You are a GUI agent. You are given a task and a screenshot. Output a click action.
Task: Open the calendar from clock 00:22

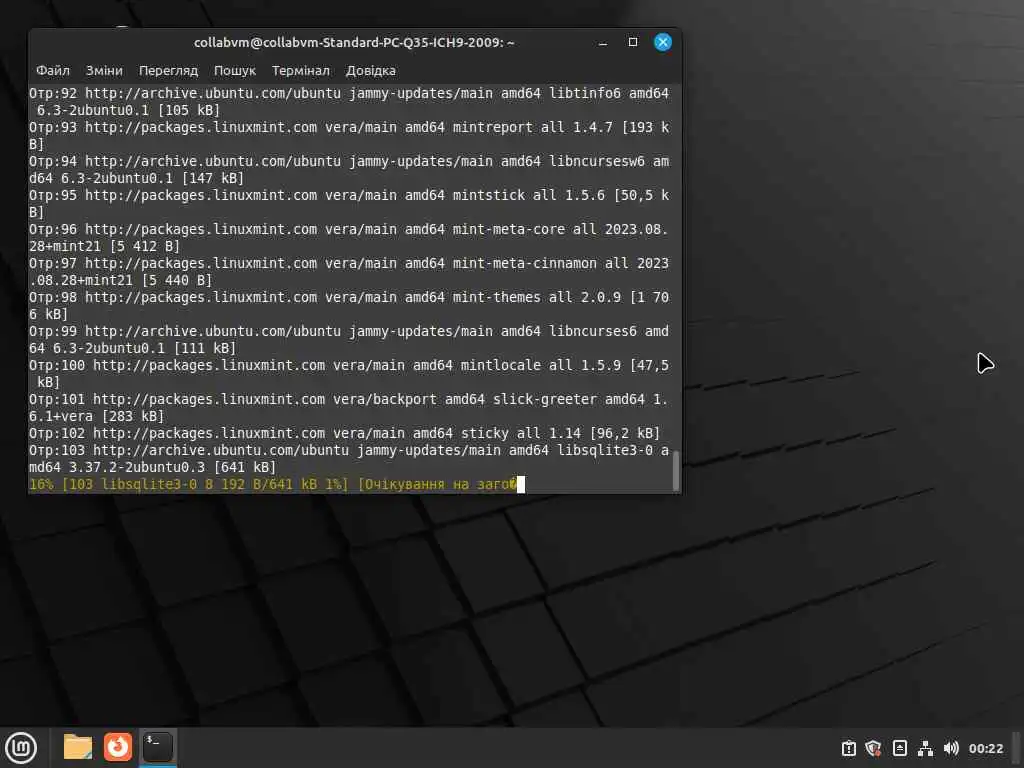click(x=985, y=748)
